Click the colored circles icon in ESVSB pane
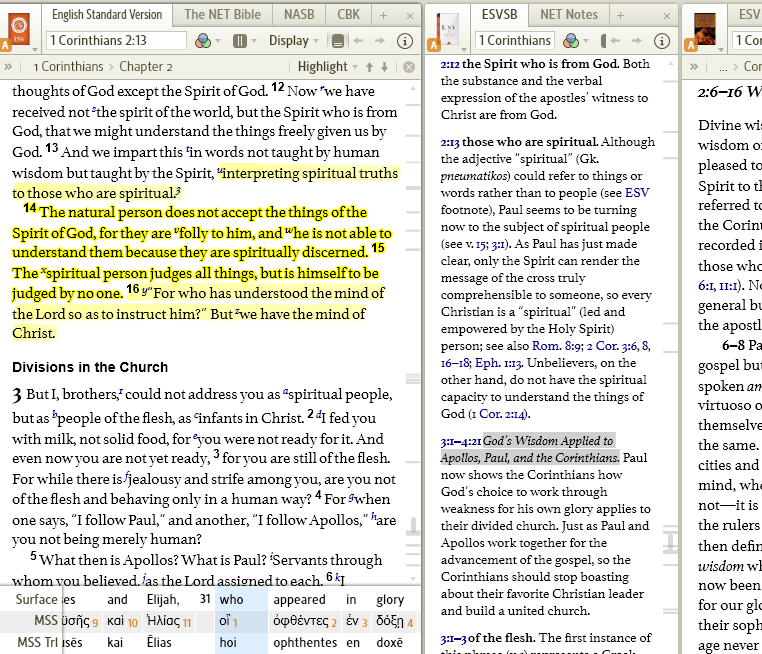The height and width of the screenshot is (654, 762). point(571,41)
